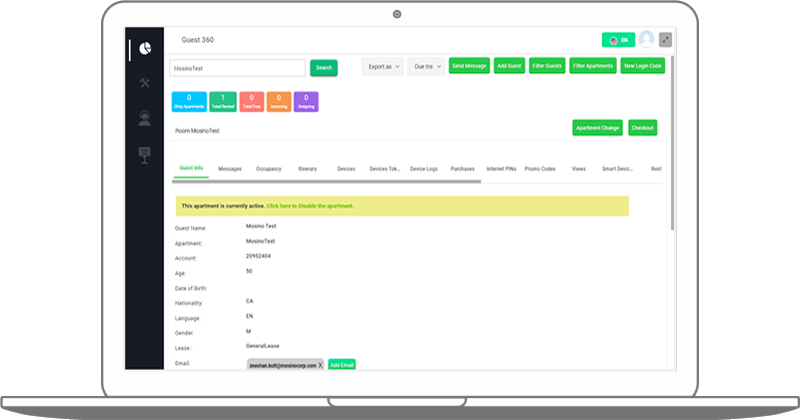Click the Send Message button
Screen dimensions: 800x420
coord(469,67)
